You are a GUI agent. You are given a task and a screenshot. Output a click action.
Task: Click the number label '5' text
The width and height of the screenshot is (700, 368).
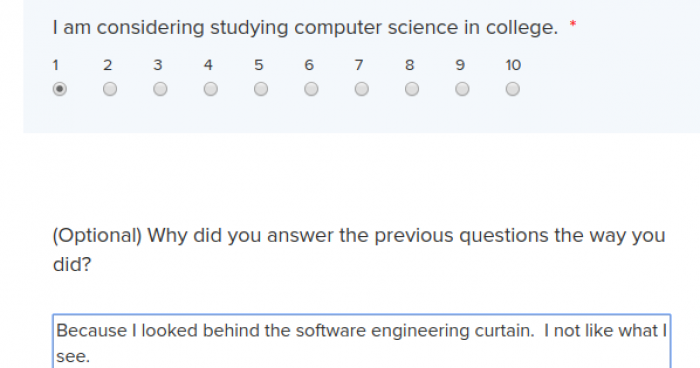coord(259,65)
